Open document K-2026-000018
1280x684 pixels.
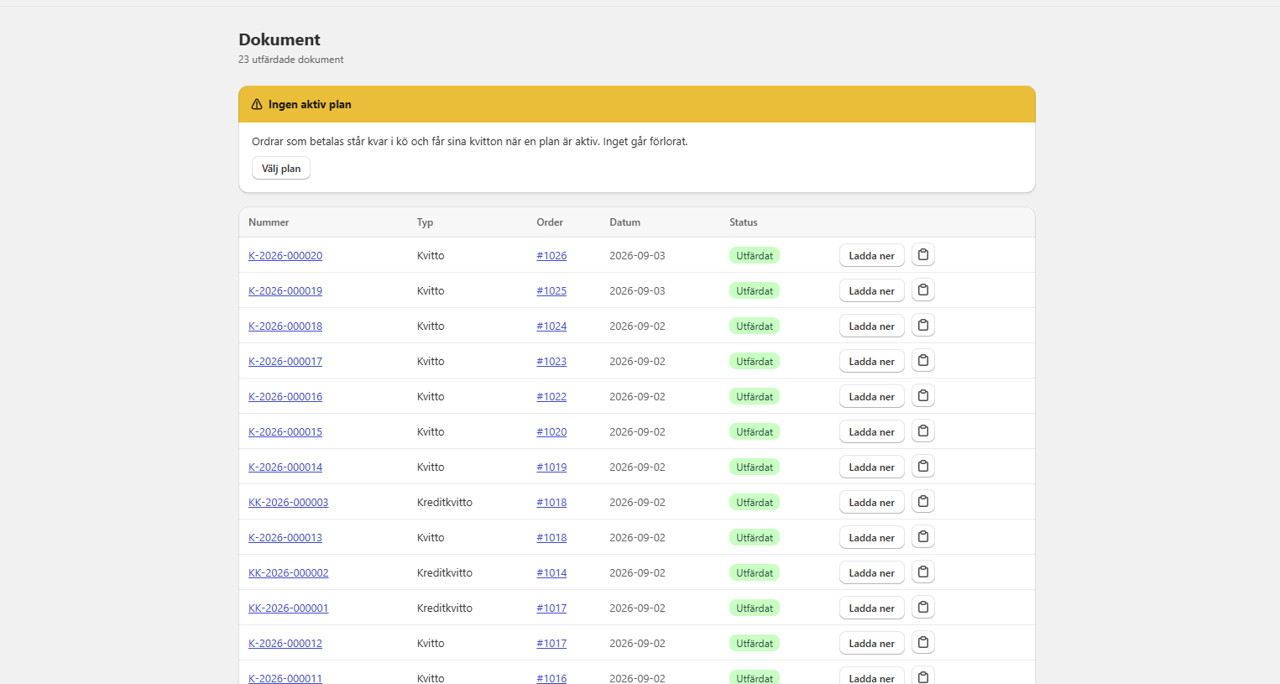point(285,326)
